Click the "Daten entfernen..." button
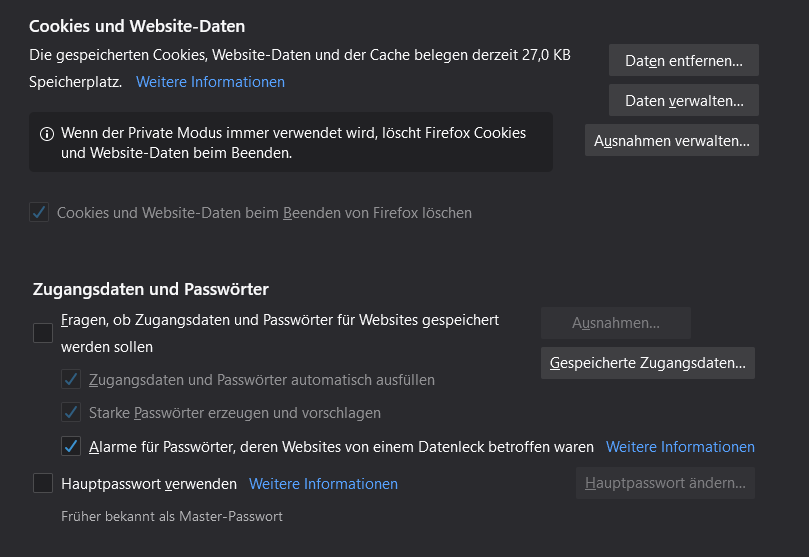809x557 pixels. coord(684,61)
